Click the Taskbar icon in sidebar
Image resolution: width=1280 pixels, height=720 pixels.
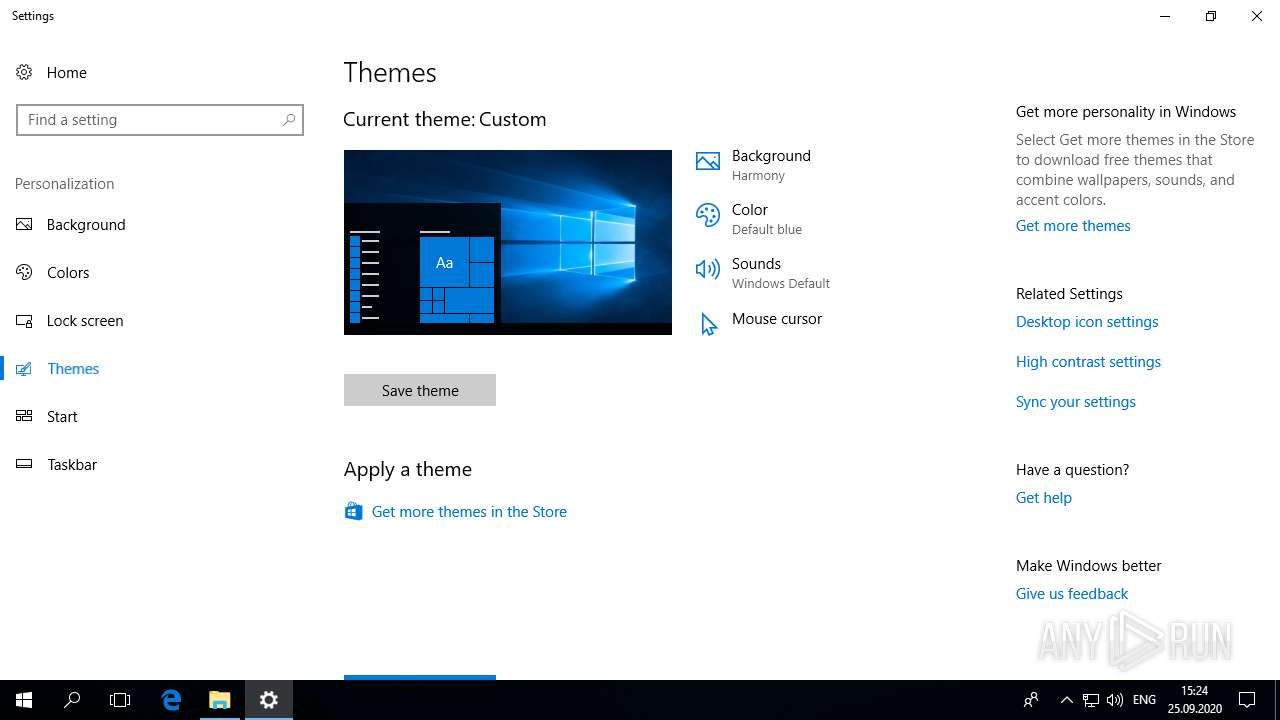click(24, 464)
